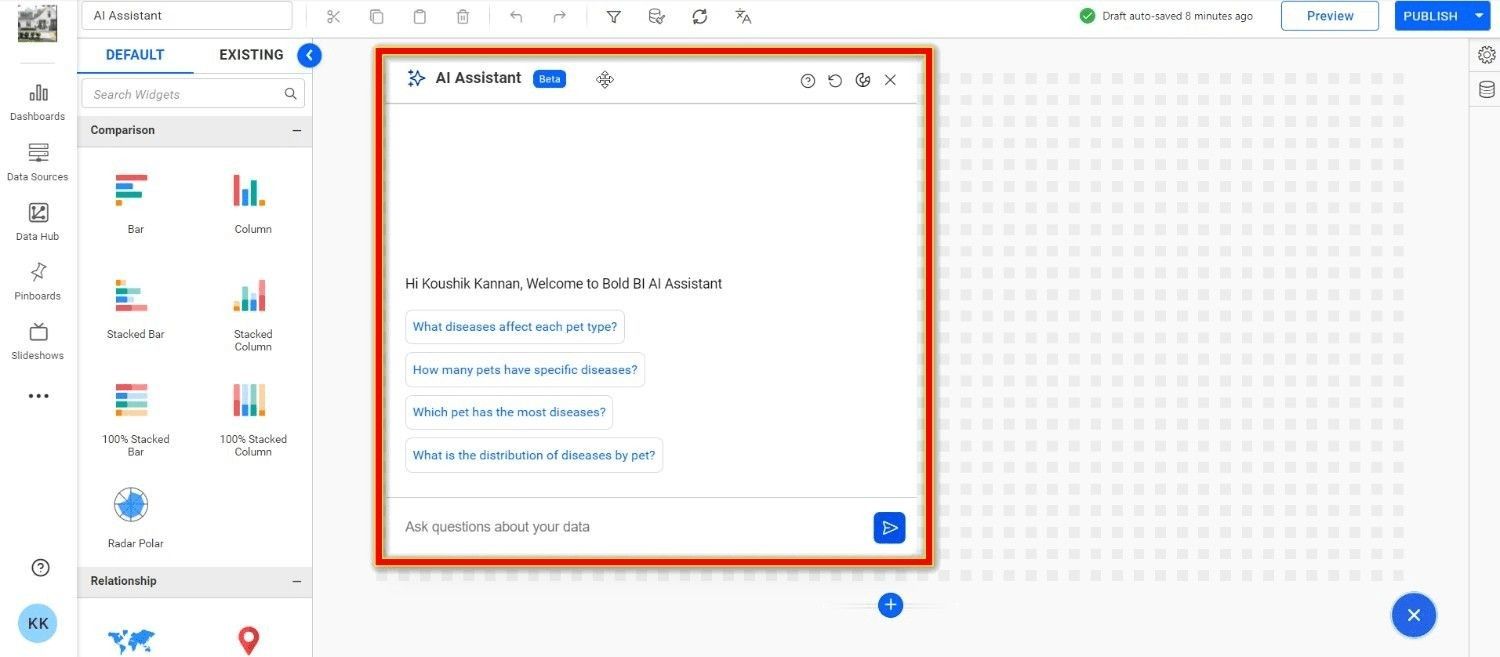This screenshot has height=657, width=1500.
Task: Click the blue plus add button below the canvas
Action: [x=890, y=605]
